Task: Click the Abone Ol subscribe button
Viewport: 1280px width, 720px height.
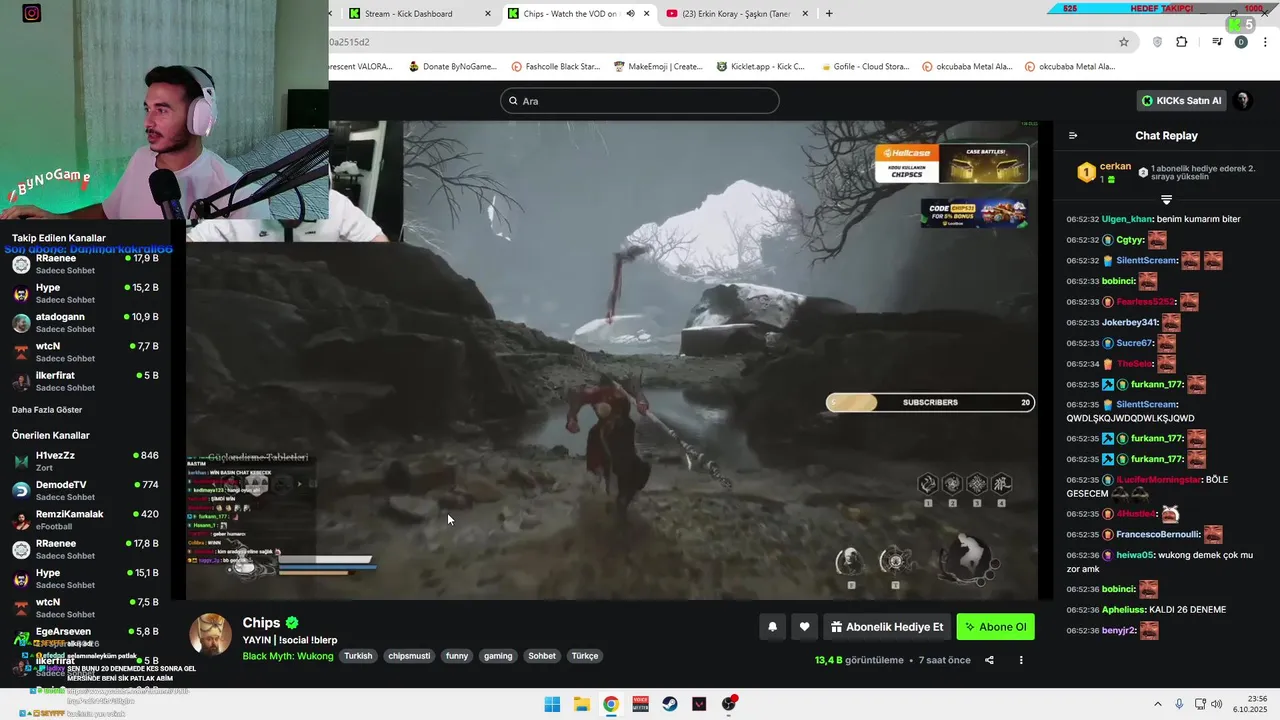Action: coord(996,627)
